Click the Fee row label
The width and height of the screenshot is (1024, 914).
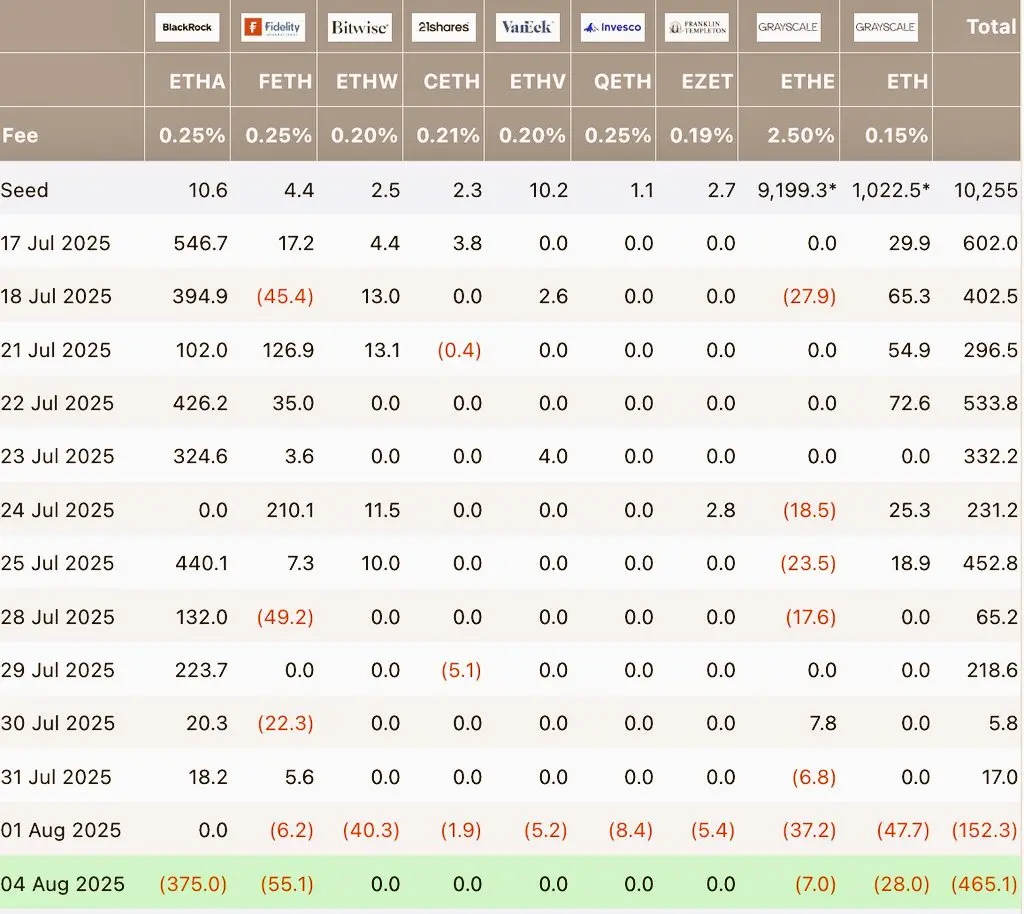pos(20,135)
